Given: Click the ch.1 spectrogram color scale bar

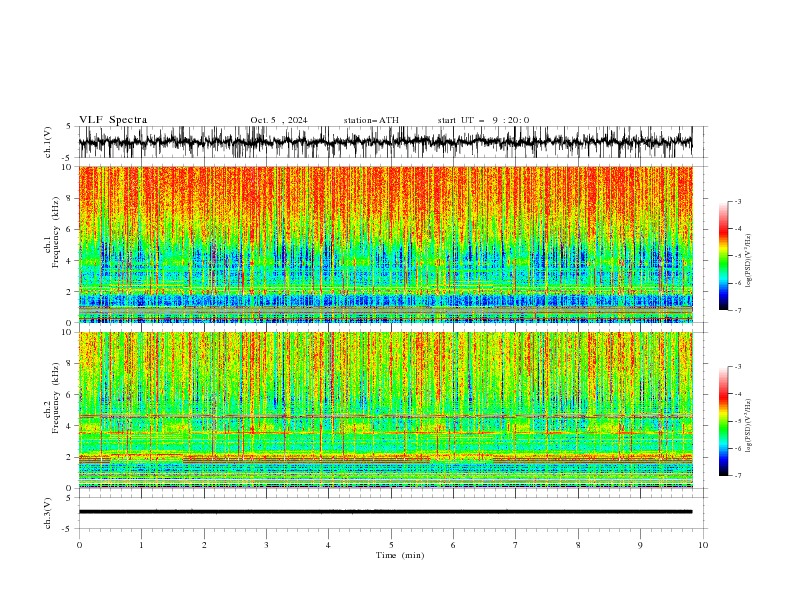Looking at the screenshot, I should click(723, 256).
